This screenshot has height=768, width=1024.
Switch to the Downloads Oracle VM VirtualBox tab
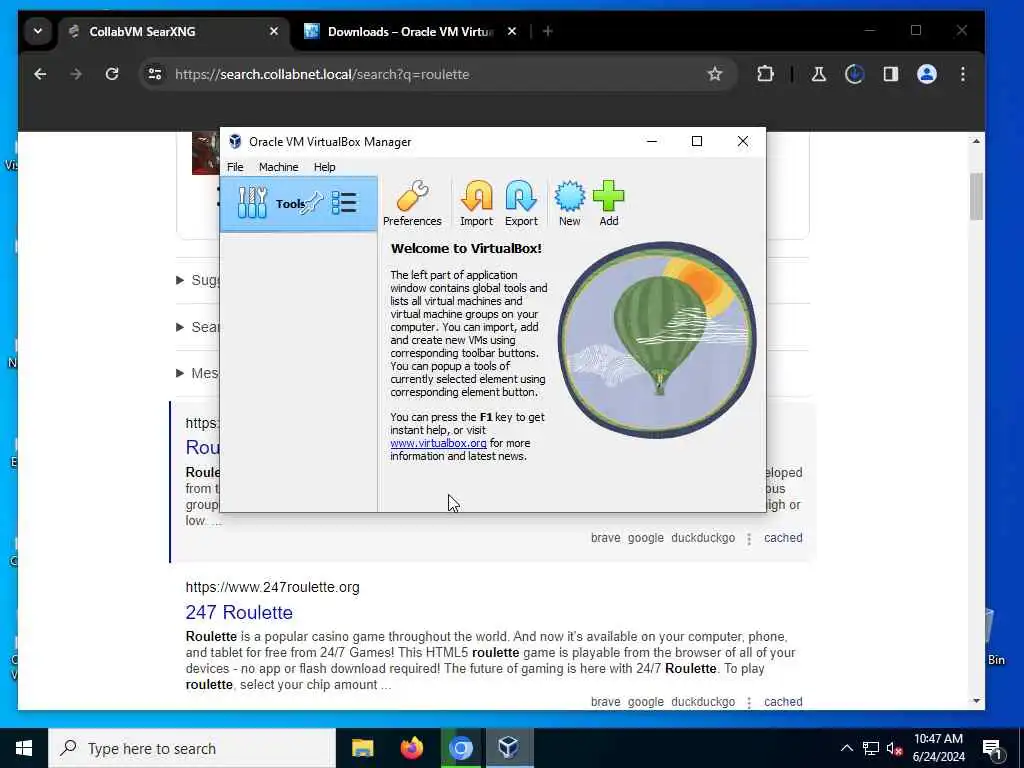[410, 31]
